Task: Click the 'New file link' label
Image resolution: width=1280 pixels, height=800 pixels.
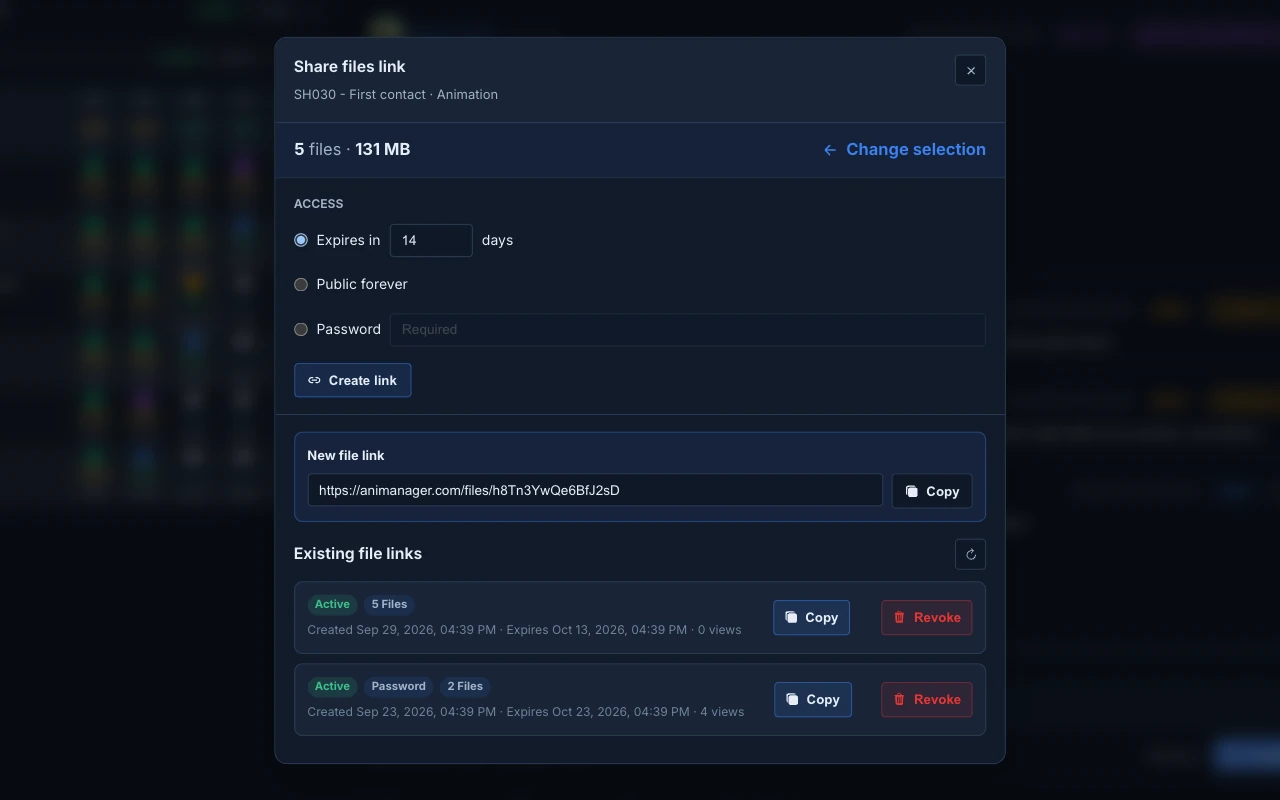Action: [x=346, y=455]
